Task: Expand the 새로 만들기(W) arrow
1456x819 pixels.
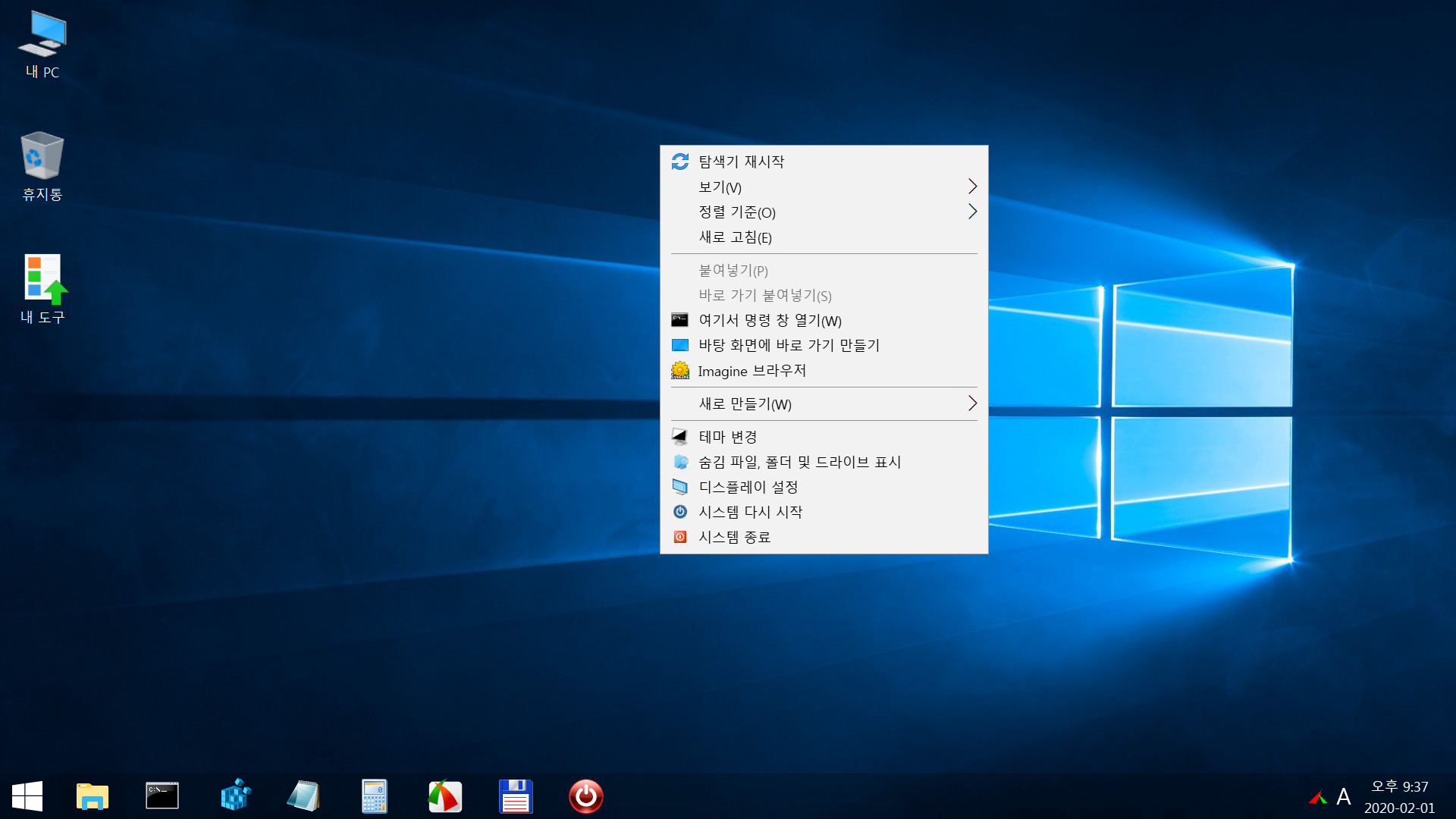Action: [x=972, y=403]
